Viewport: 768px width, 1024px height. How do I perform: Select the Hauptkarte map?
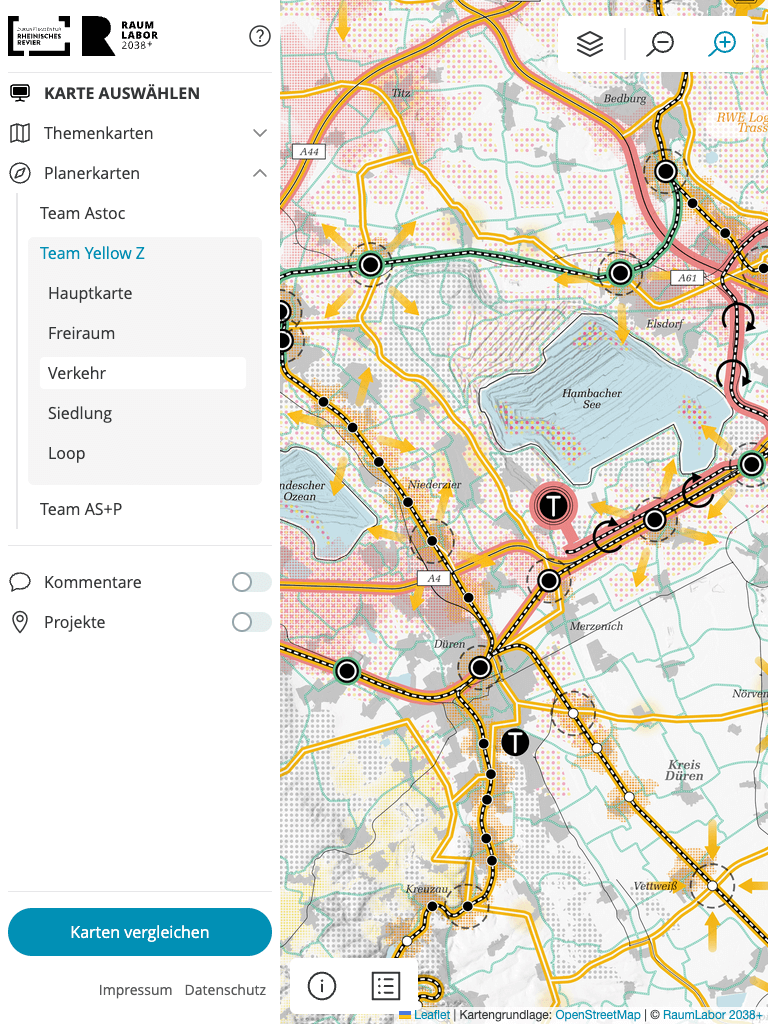[x=90, y=293]
